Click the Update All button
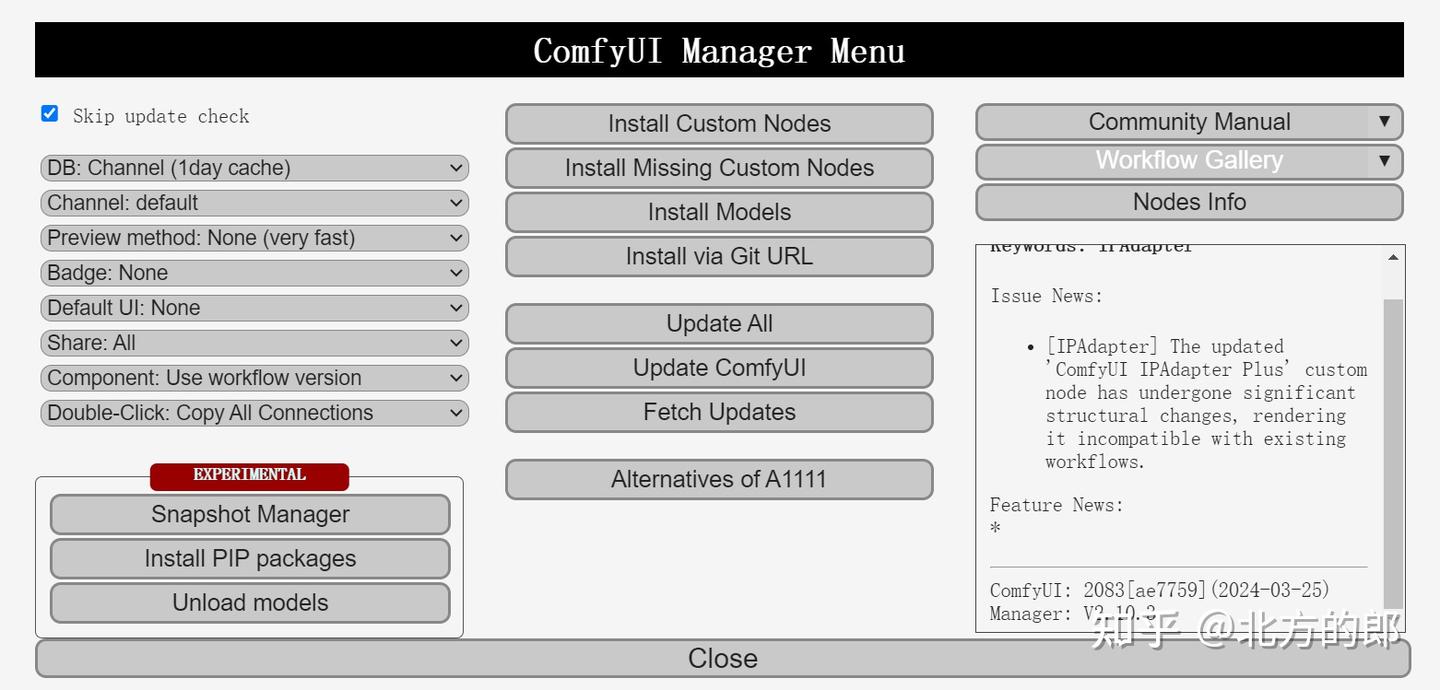The height and width of the screenshot is (690, 1440). [x=719, y=324]
